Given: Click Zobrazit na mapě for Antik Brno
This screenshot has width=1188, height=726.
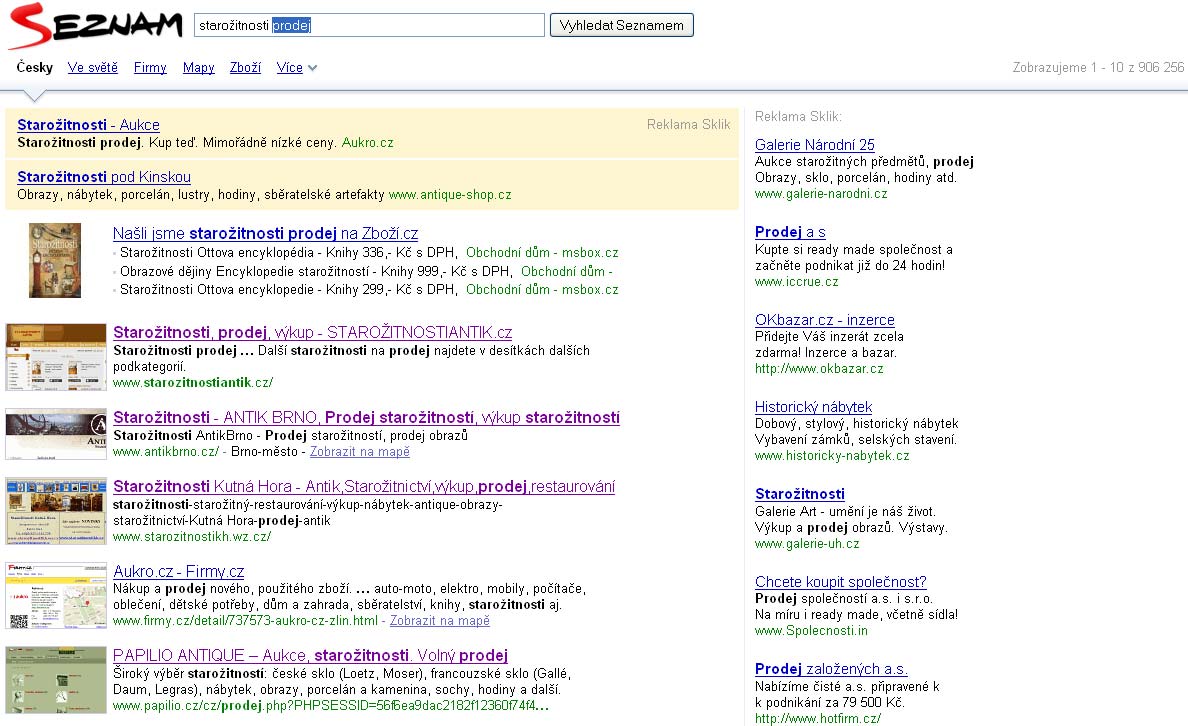Looking at the screenshot, I should (x=360, y=452).
